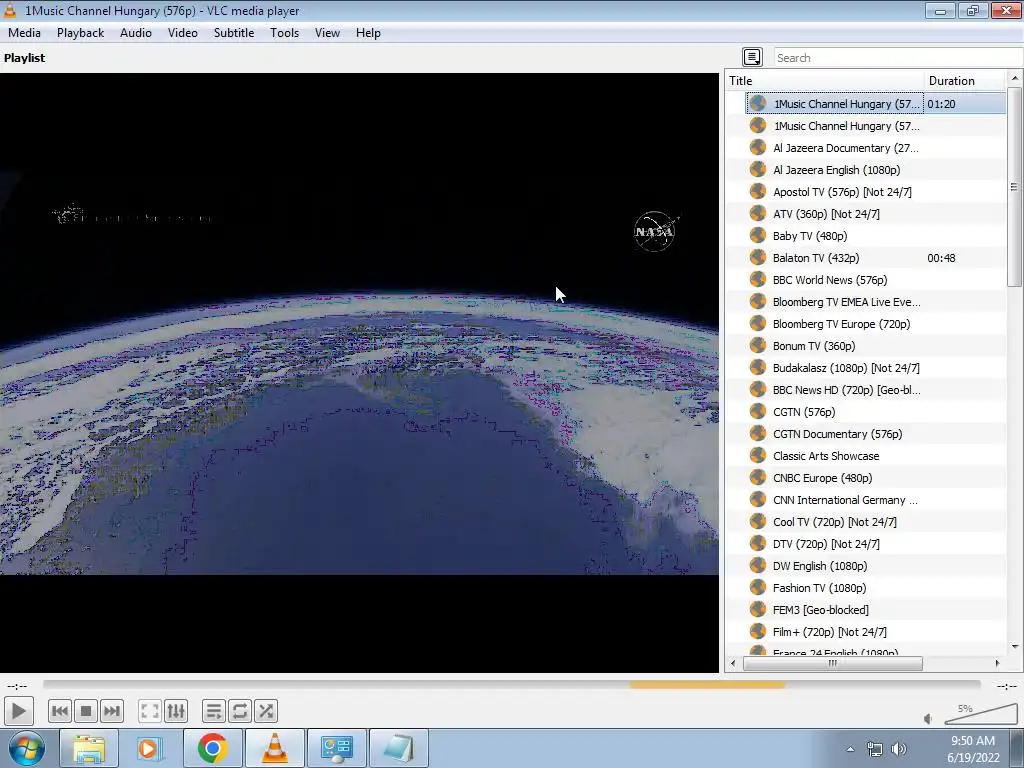Toggle fullscreen video mode
Viewport: 1024px width, 768px height.
click(150, 711)
